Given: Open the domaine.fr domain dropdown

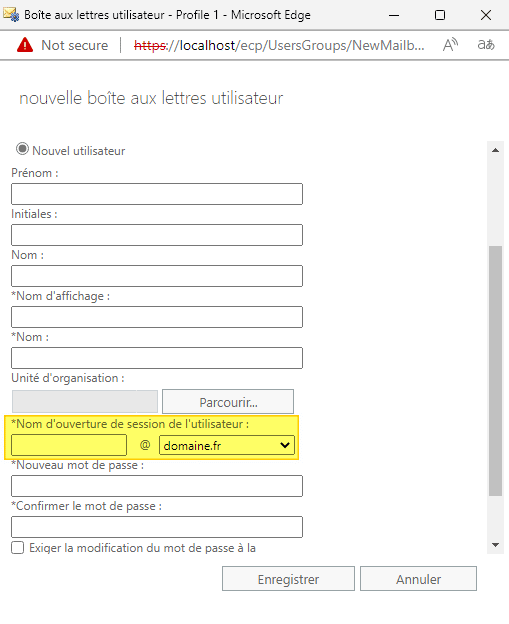Looking at the screenshot, I should (x=227, y=445).
